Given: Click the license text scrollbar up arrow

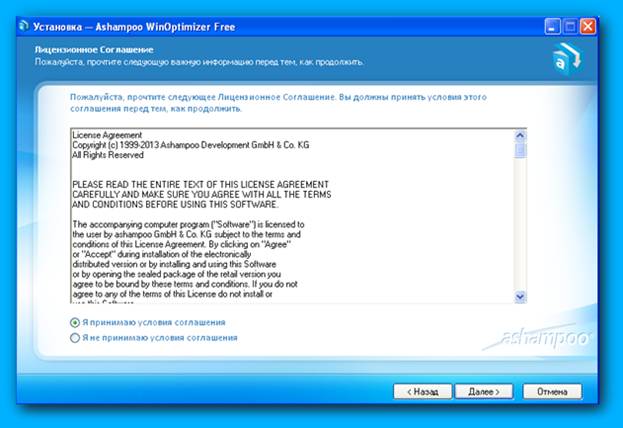Looking at the screenshot, I should 520,136.
